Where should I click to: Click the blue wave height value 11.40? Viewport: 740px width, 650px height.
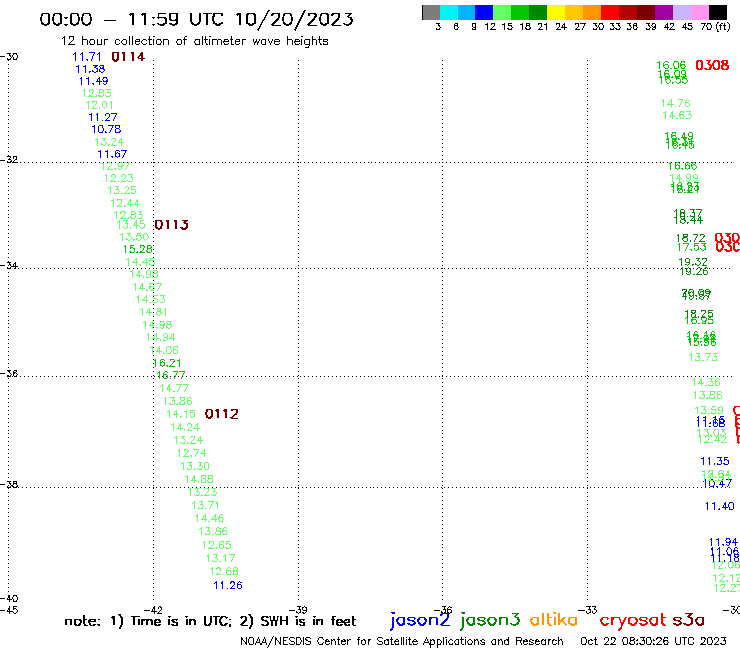(720, 506)
